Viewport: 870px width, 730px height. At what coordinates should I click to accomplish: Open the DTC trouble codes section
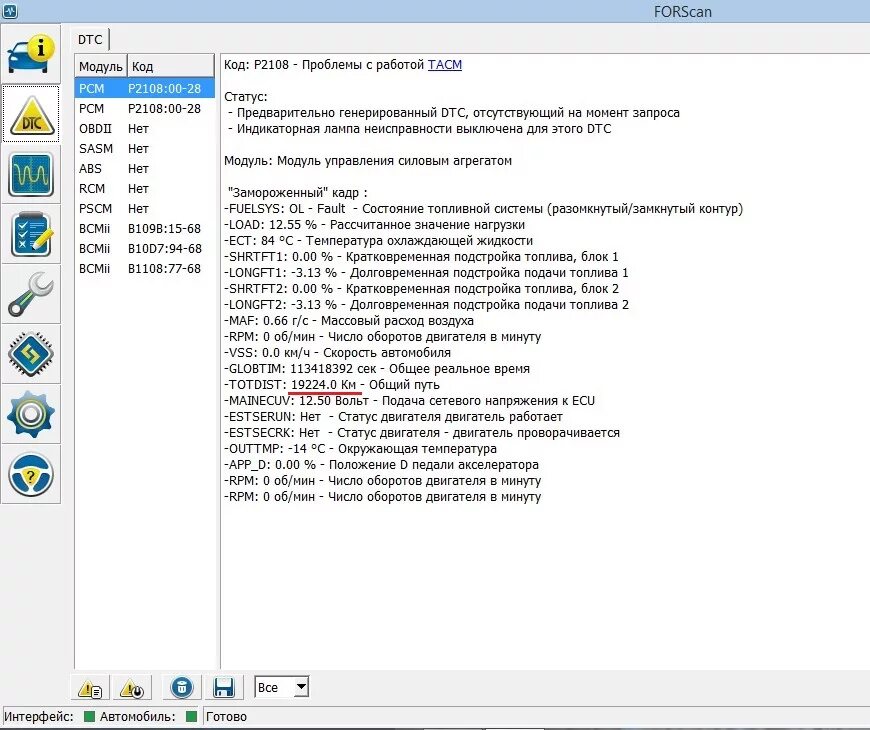pos(31,114)
